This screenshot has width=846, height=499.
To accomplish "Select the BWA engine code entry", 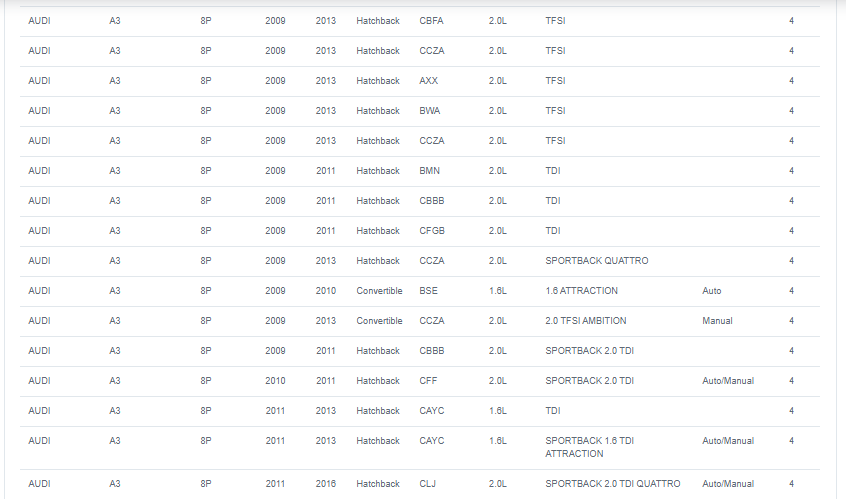I will pyautogui.click(x=429, y=111).
